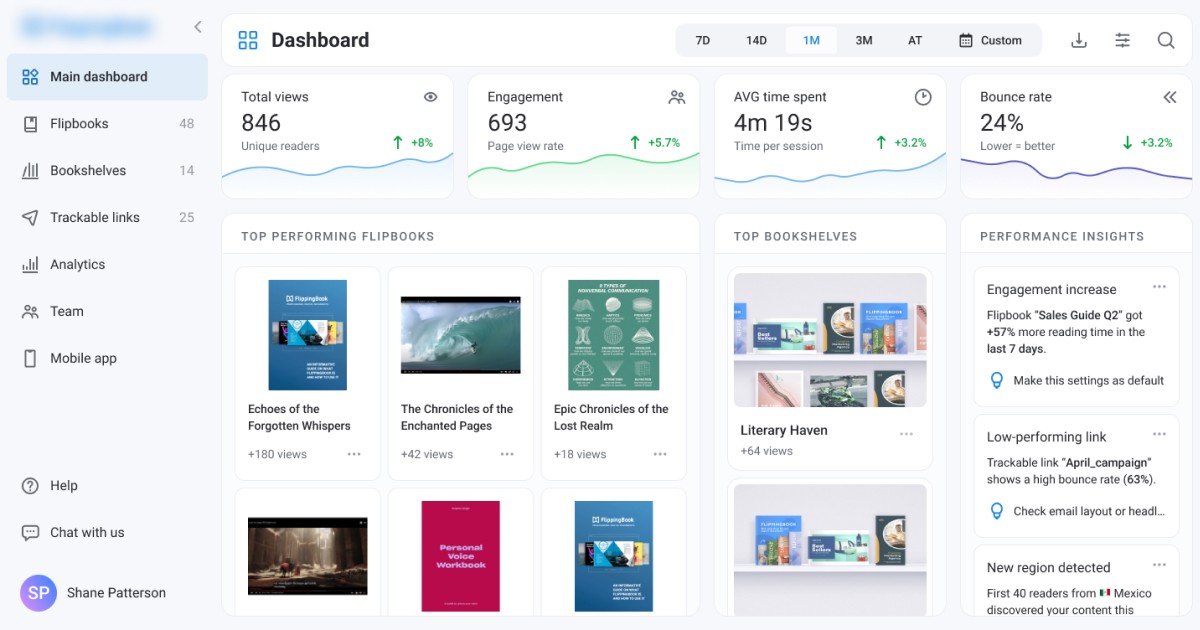Image resolution: width=1200 pixels, height=630 pixels.
Task: Click the Flipbooks book icon in sidebar
Action: point(30,124)
